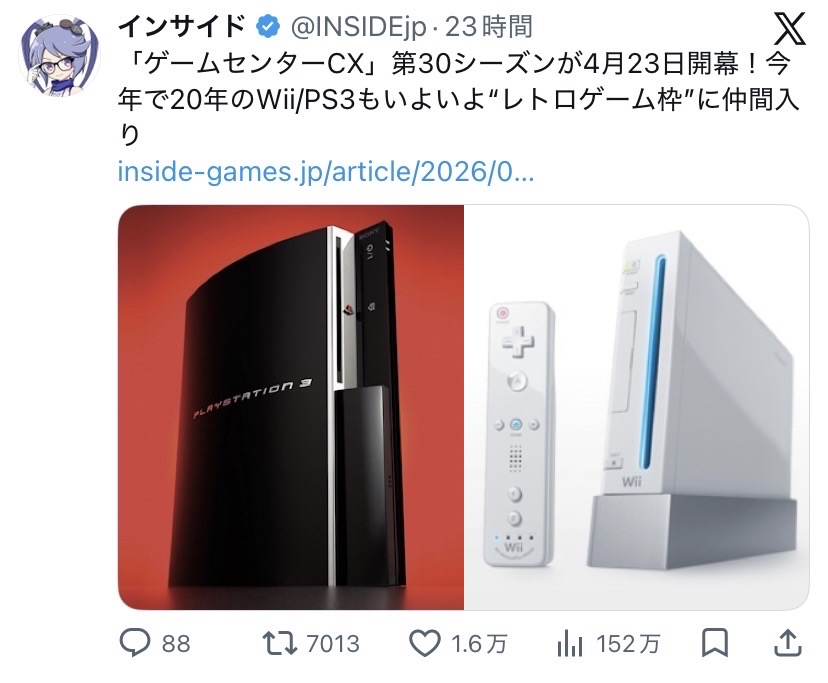The height and width of the screenshot is (683, 828).
Task: Open the inside-games.jp article link
Action: 326,172
